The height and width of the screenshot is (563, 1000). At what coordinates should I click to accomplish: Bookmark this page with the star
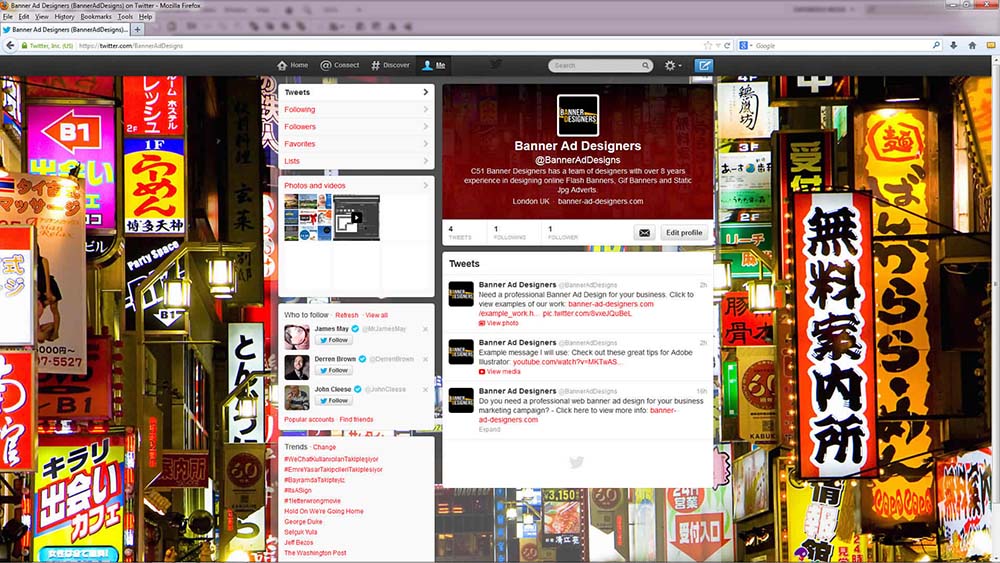tap(707, 45)
